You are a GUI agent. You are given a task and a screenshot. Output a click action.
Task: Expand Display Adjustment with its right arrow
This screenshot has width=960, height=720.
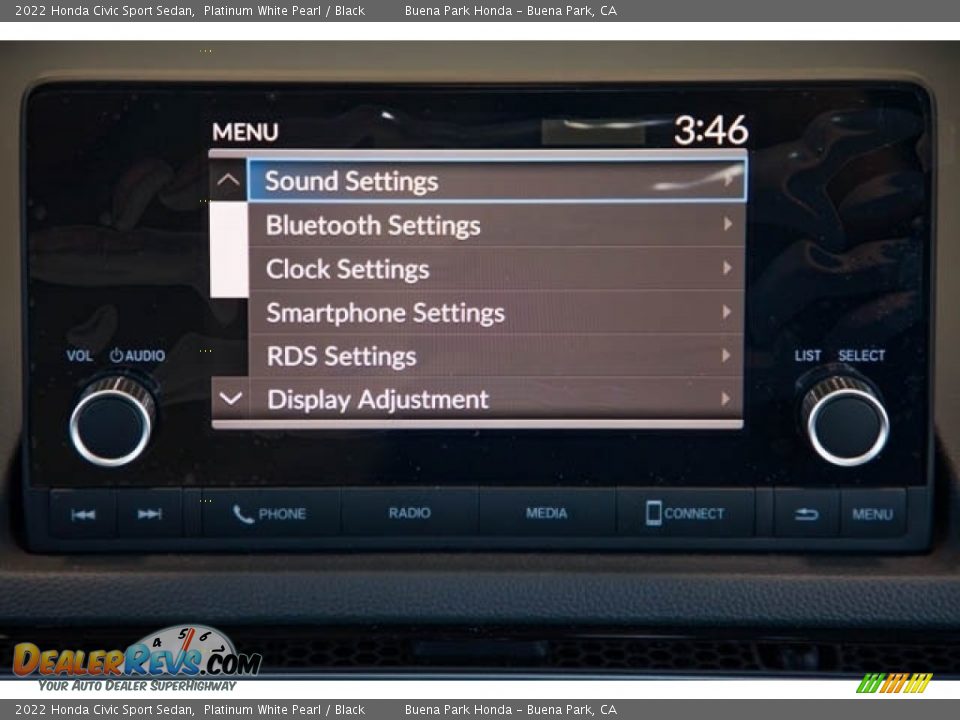(x=727, y=399)
